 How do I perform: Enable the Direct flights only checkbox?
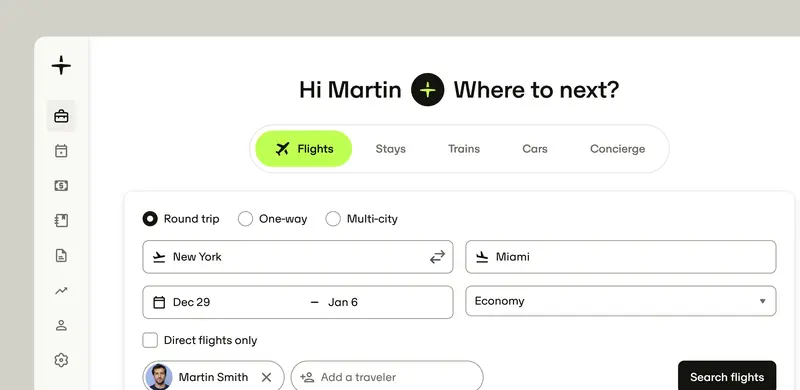(150, 340)
